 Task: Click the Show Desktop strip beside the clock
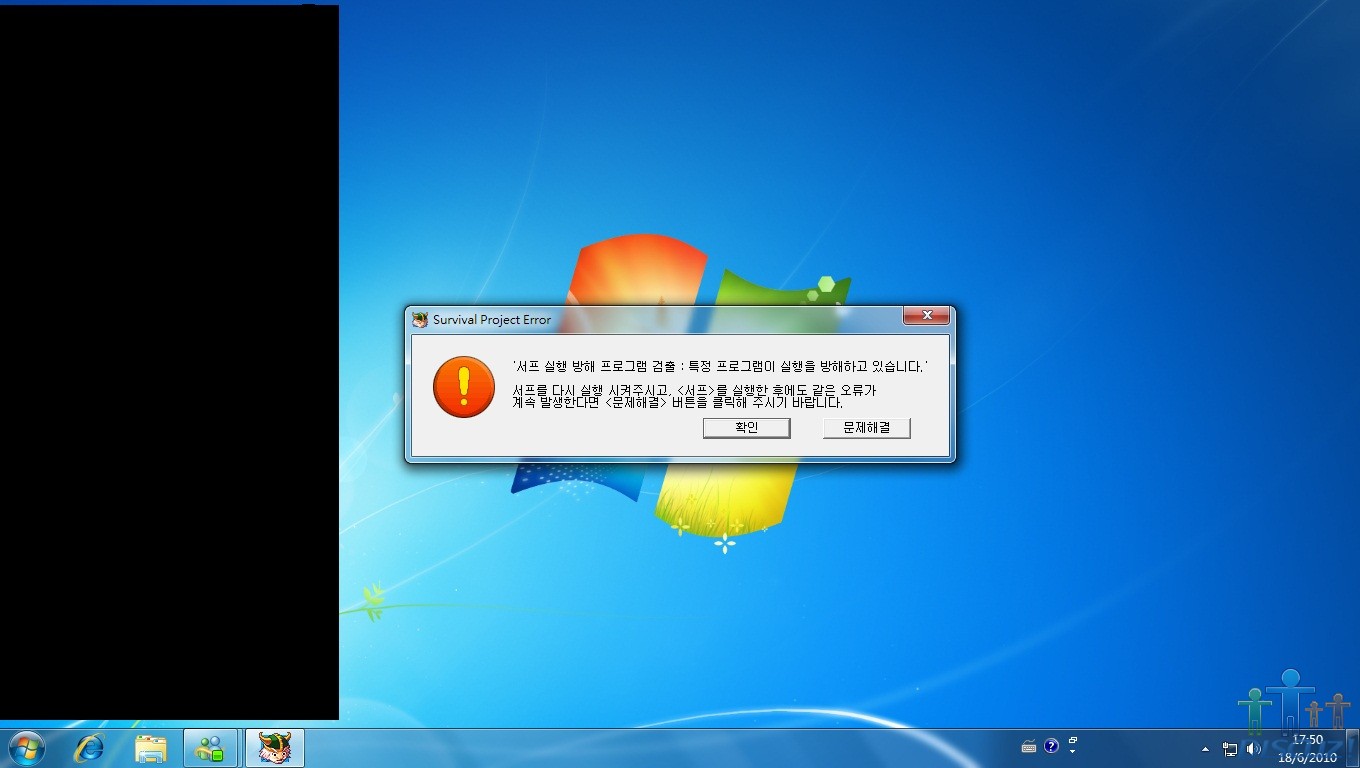(x=1352, y=748)
